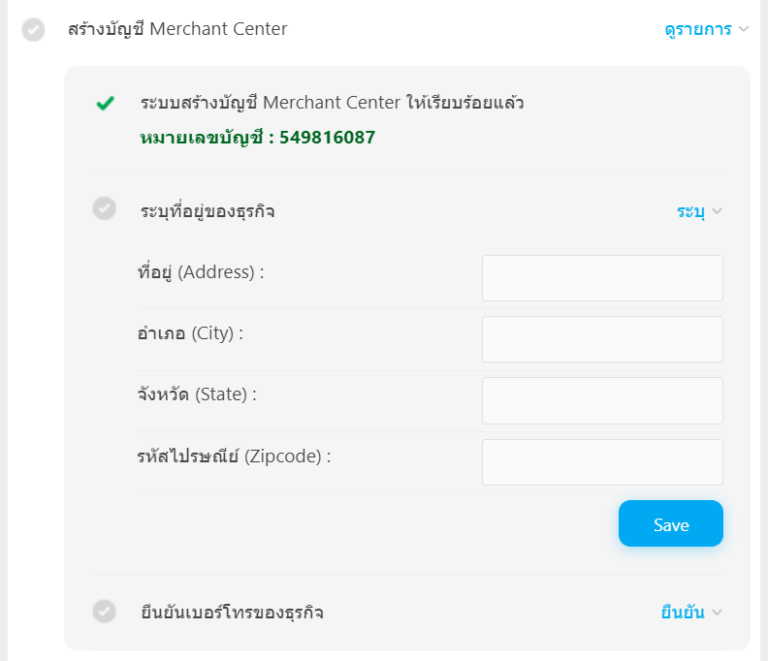Click the status circle beside ระบุที่อยู่ของธุรกิจ

pos(104,209)
